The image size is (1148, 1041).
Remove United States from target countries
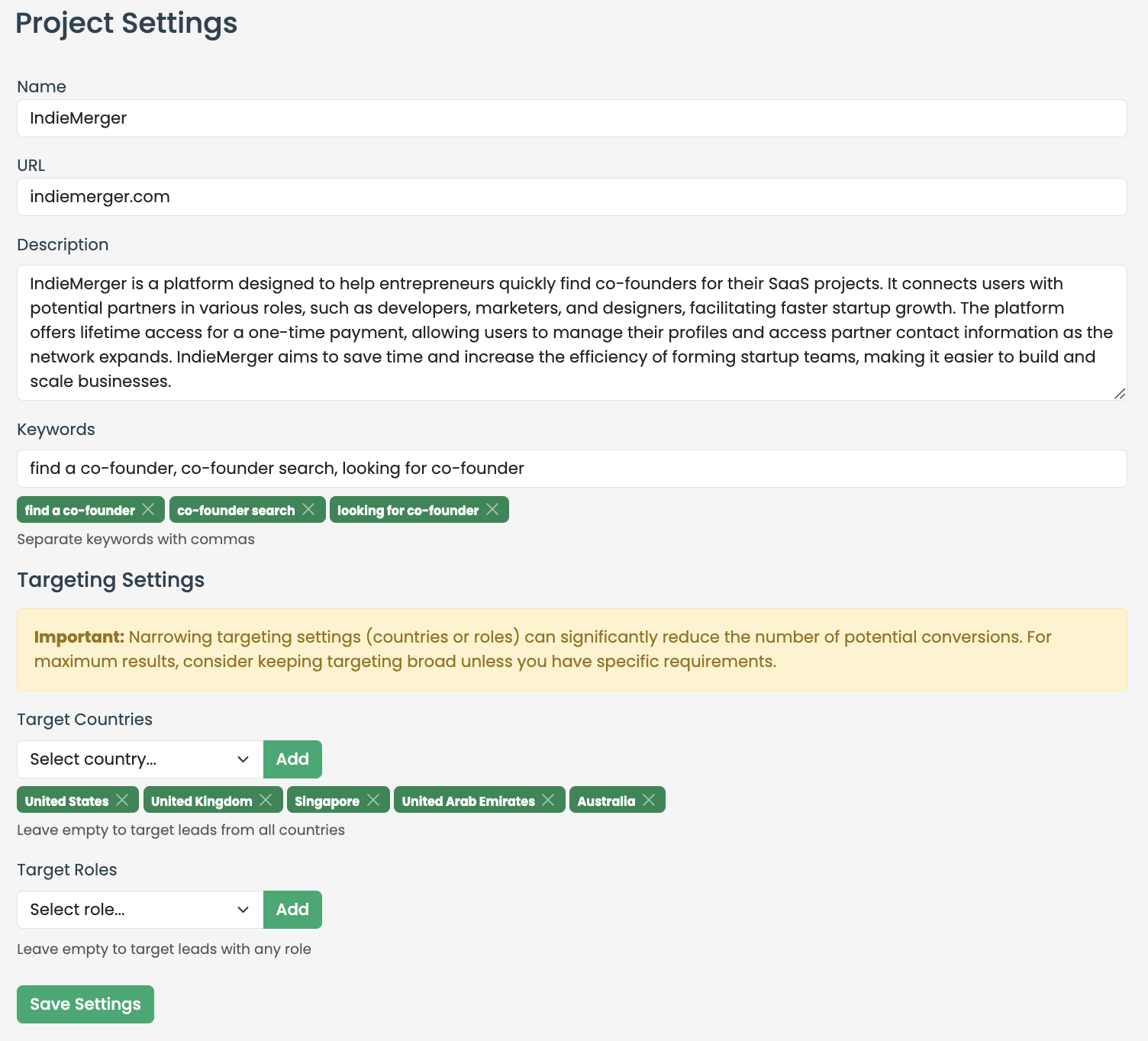pos(123,800)
